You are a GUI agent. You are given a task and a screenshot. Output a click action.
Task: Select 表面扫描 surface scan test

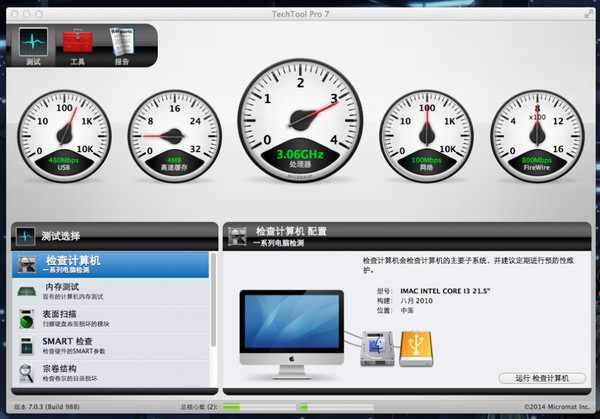(x=110, y=319)
